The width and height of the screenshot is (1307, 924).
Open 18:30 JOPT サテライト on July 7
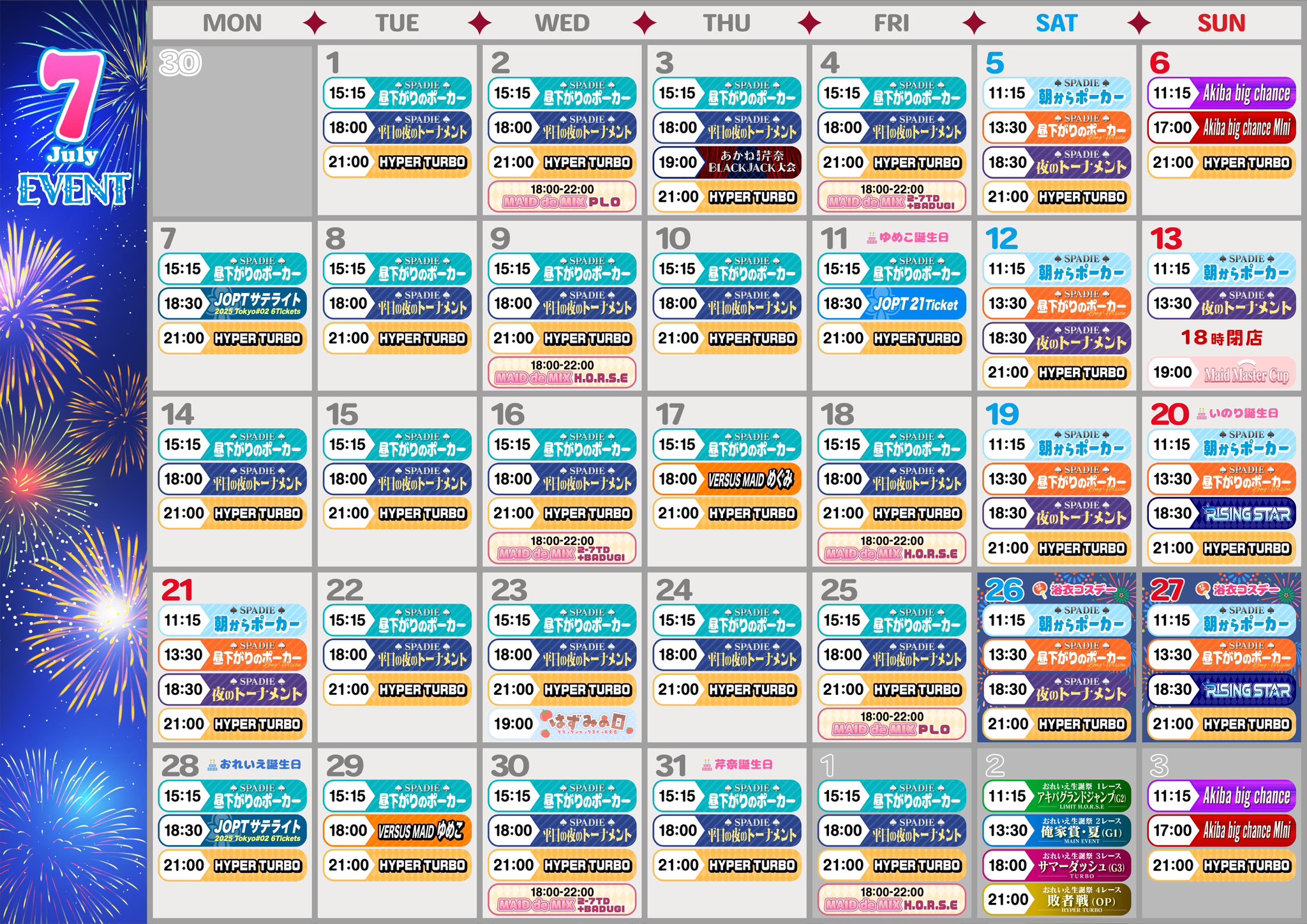[232, 304]
